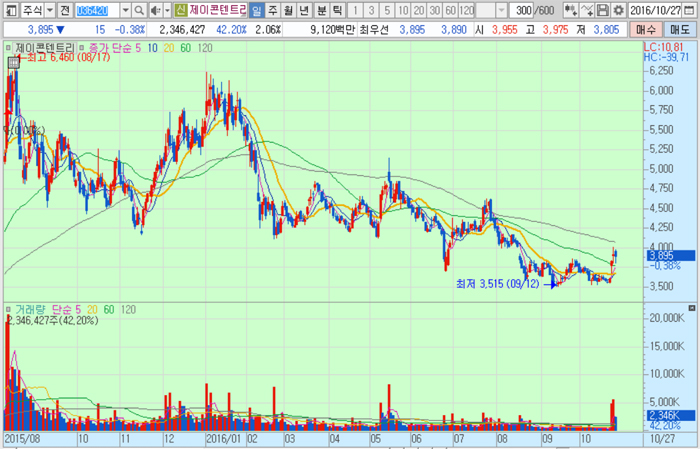The height and width of the screenshot is (449, 700).
Task: Toggle the 종가 단순 moving average marker
Action: coord(81,48)
